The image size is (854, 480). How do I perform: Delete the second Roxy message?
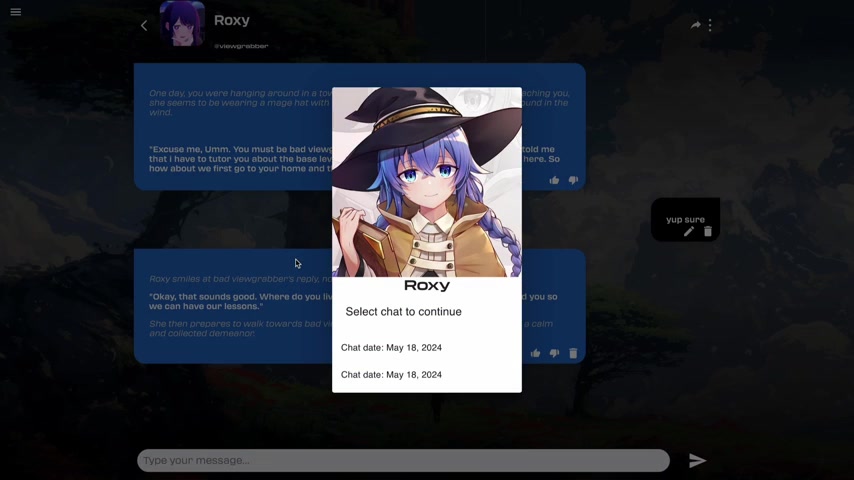coord(573,353)
